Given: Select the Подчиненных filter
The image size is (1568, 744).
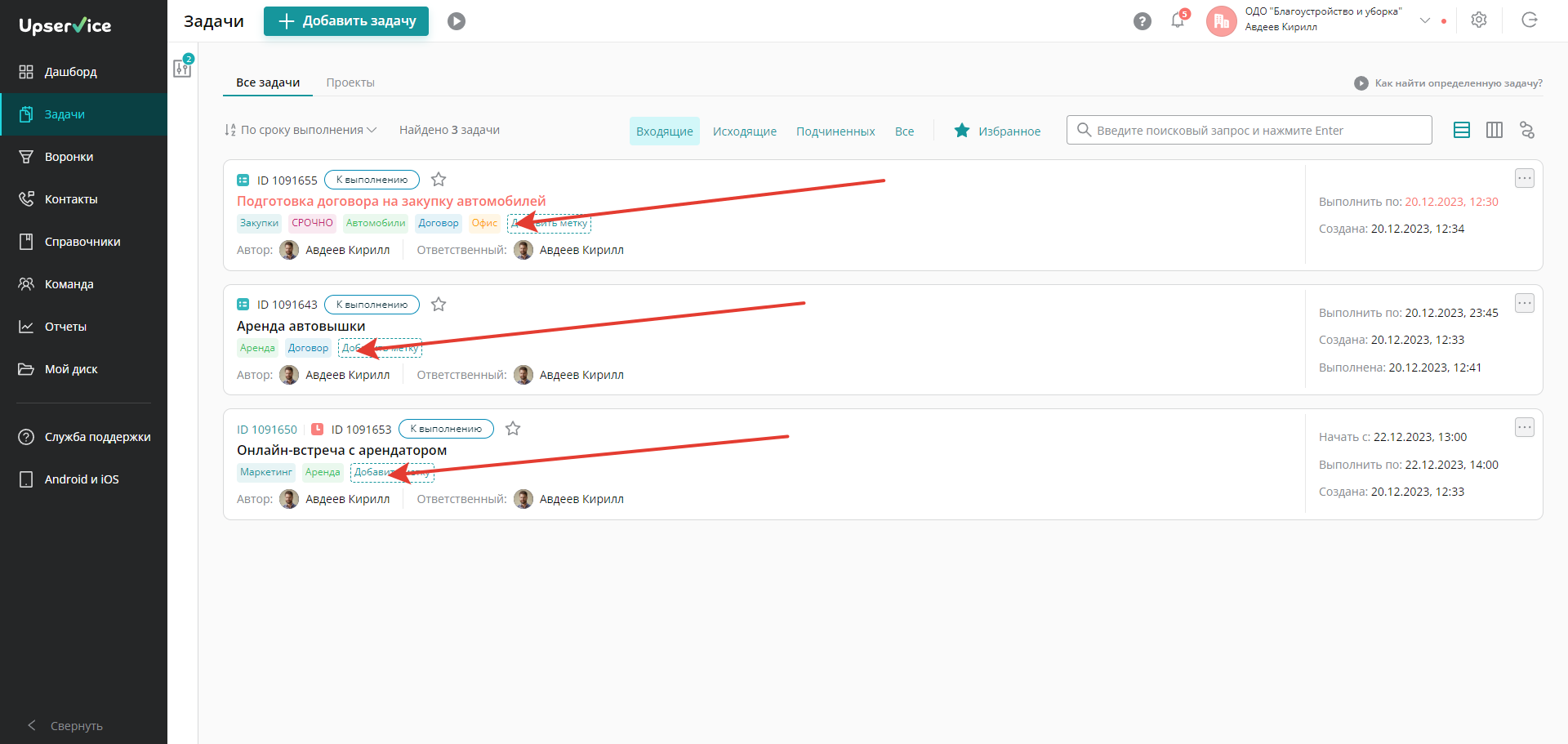Looking at the screenshot, I should (x=835, y=131).
